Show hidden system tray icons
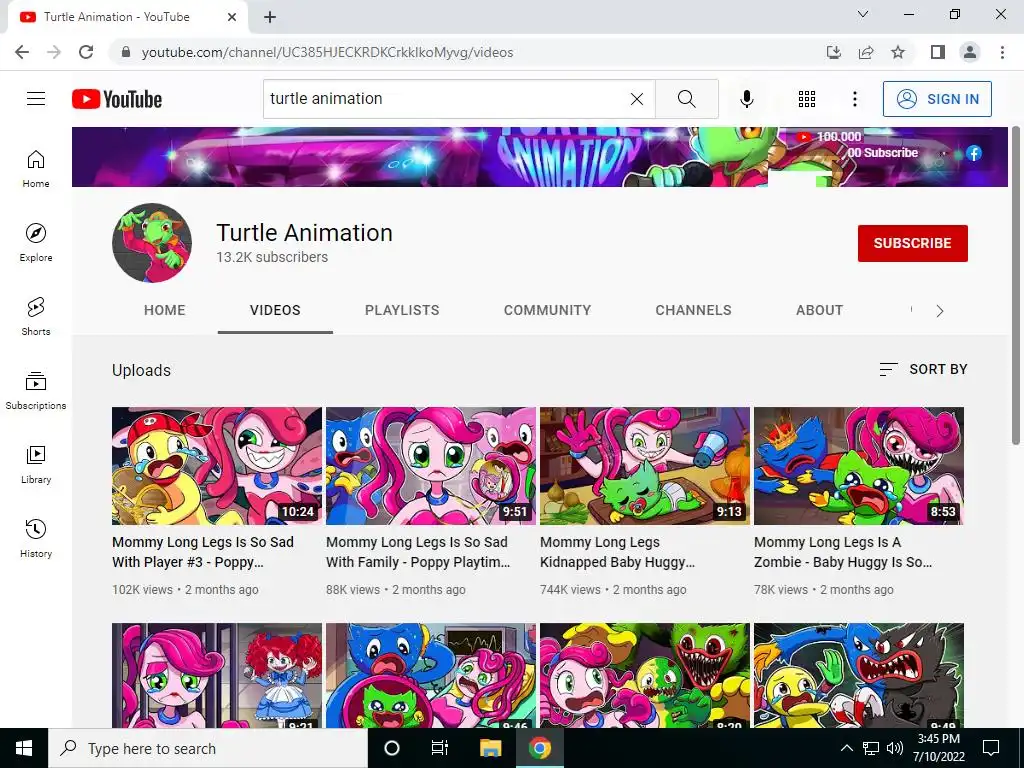This screenshot has width=1024, height=768. (x=846, y=748)
